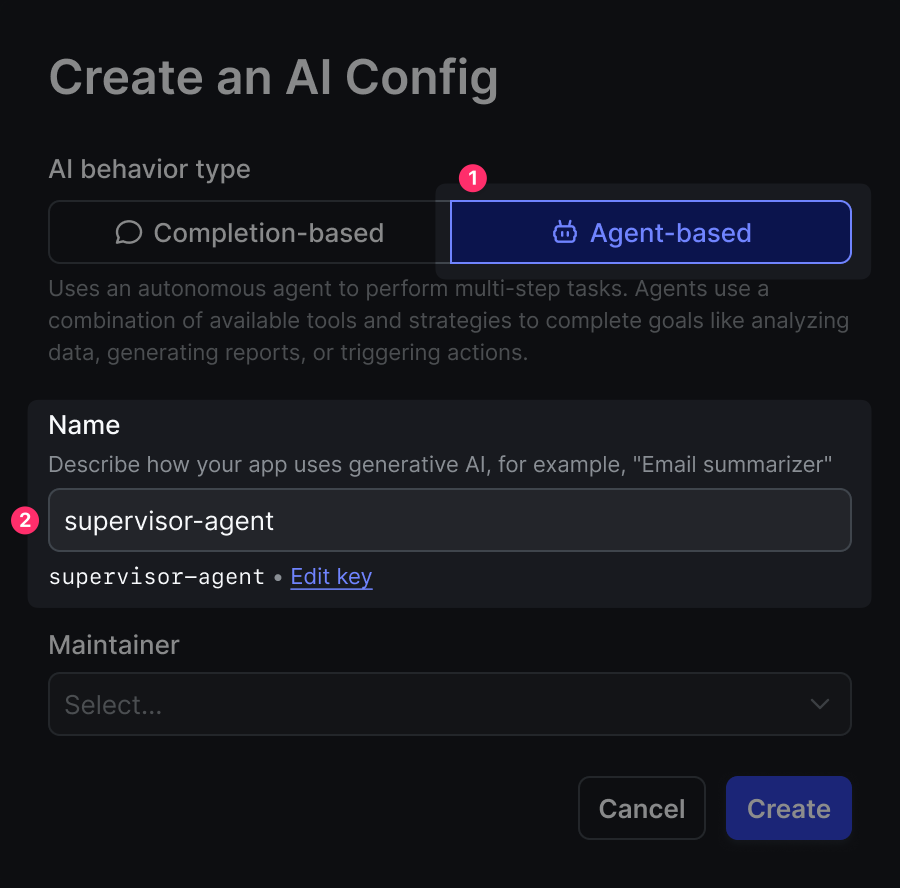Click the Name field label

(84, 425)
